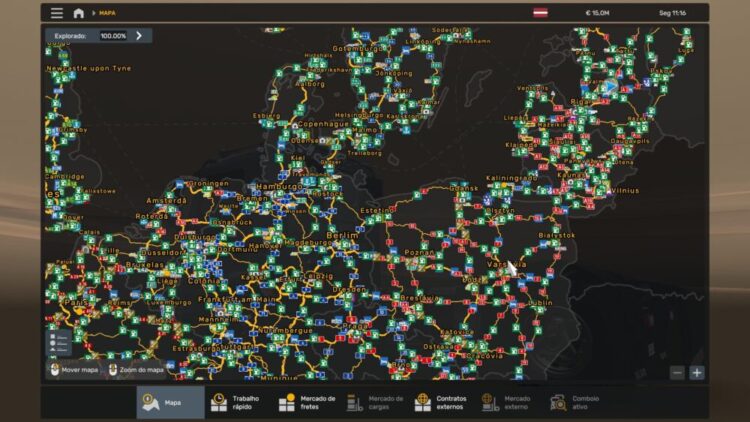Open the map legend icon

pos(59,343)
